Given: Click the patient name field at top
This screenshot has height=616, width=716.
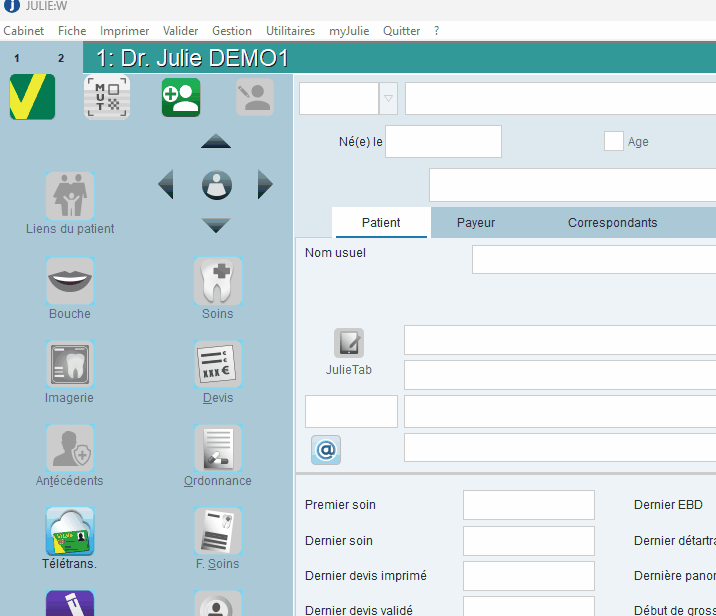Looking at the screenshot, I should click(560, 98).
